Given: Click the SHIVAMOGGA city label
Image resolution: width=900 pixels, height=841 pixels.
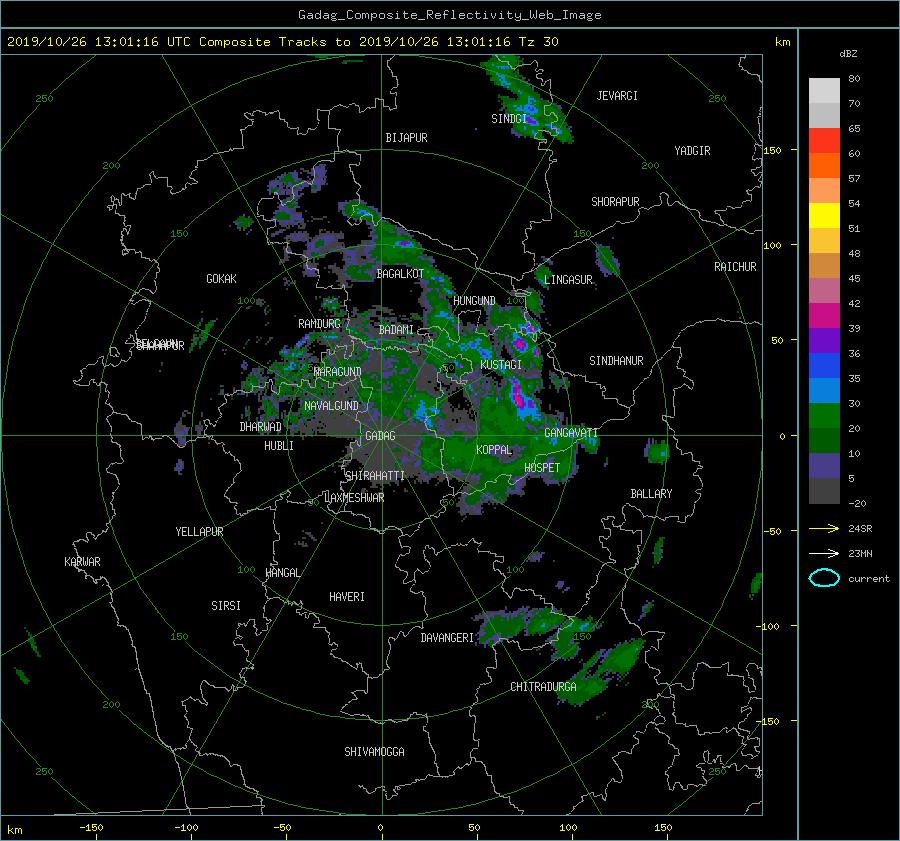Looking at the screenshot, I should tap(374, 752).
